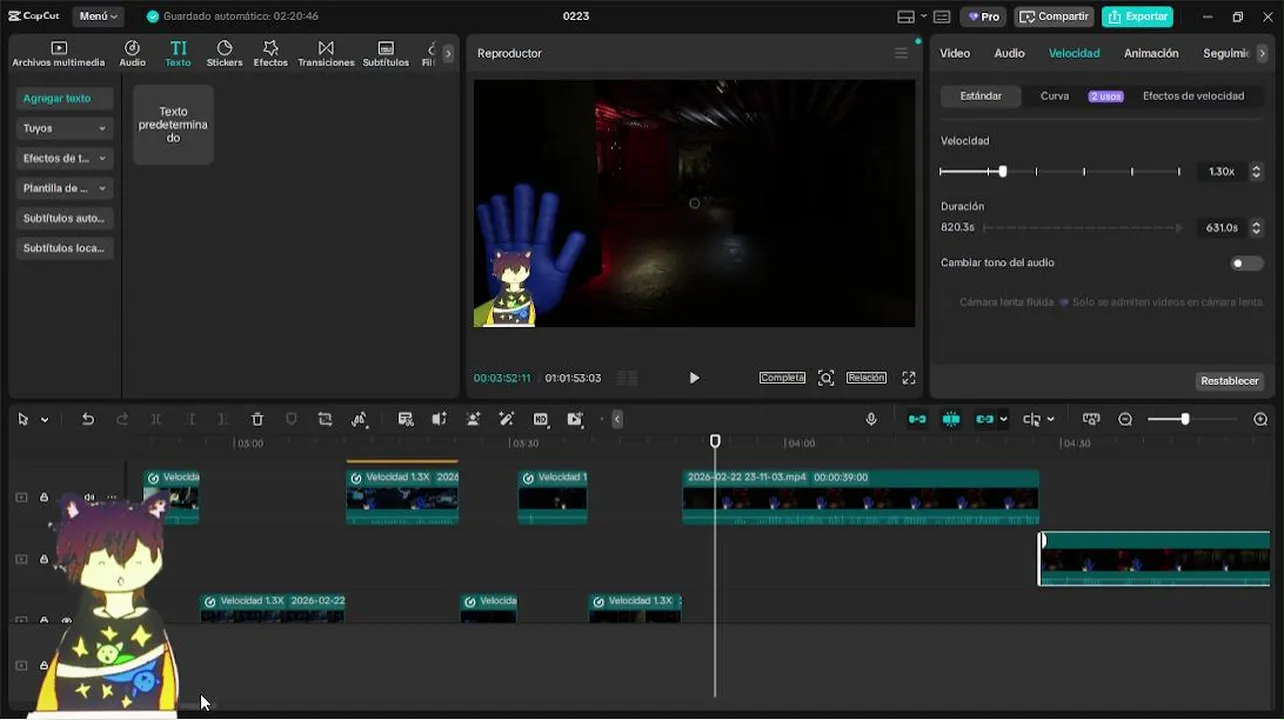Click Agregar texto in the sidebar

pyautogui.click(x=64, y=98)
